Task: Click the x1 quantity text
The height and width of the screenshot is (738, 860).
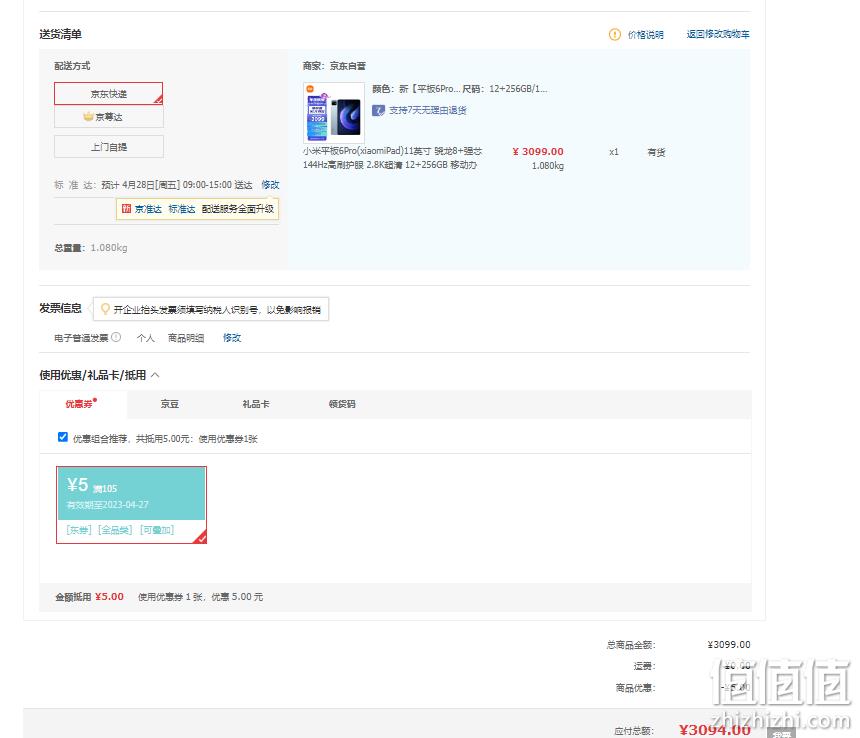Action: pyautogui.click(x=614, y=152)
